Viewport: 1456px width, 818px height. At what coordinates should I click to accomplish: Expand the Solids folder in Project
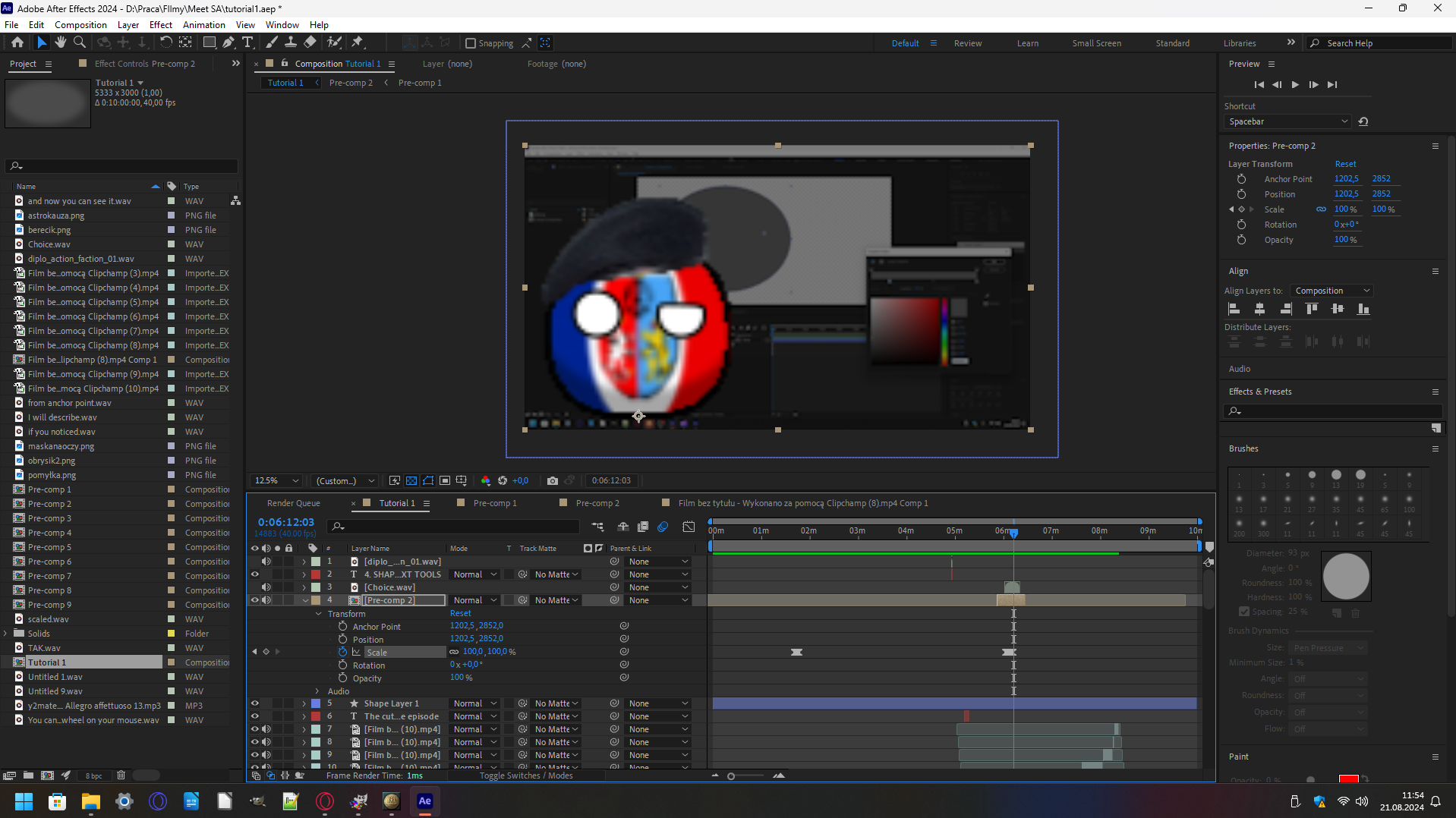6,634
